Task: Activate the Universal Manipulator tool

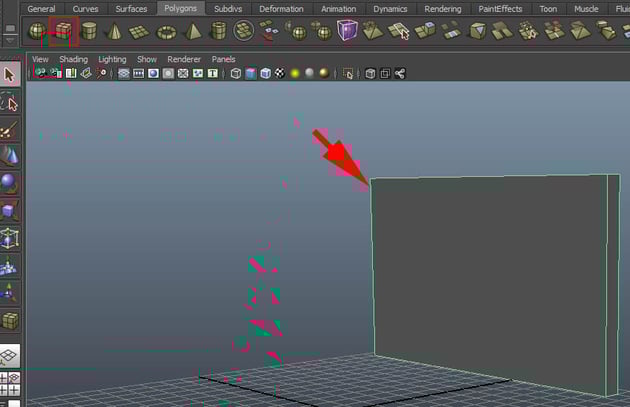Action: point(10,238)
